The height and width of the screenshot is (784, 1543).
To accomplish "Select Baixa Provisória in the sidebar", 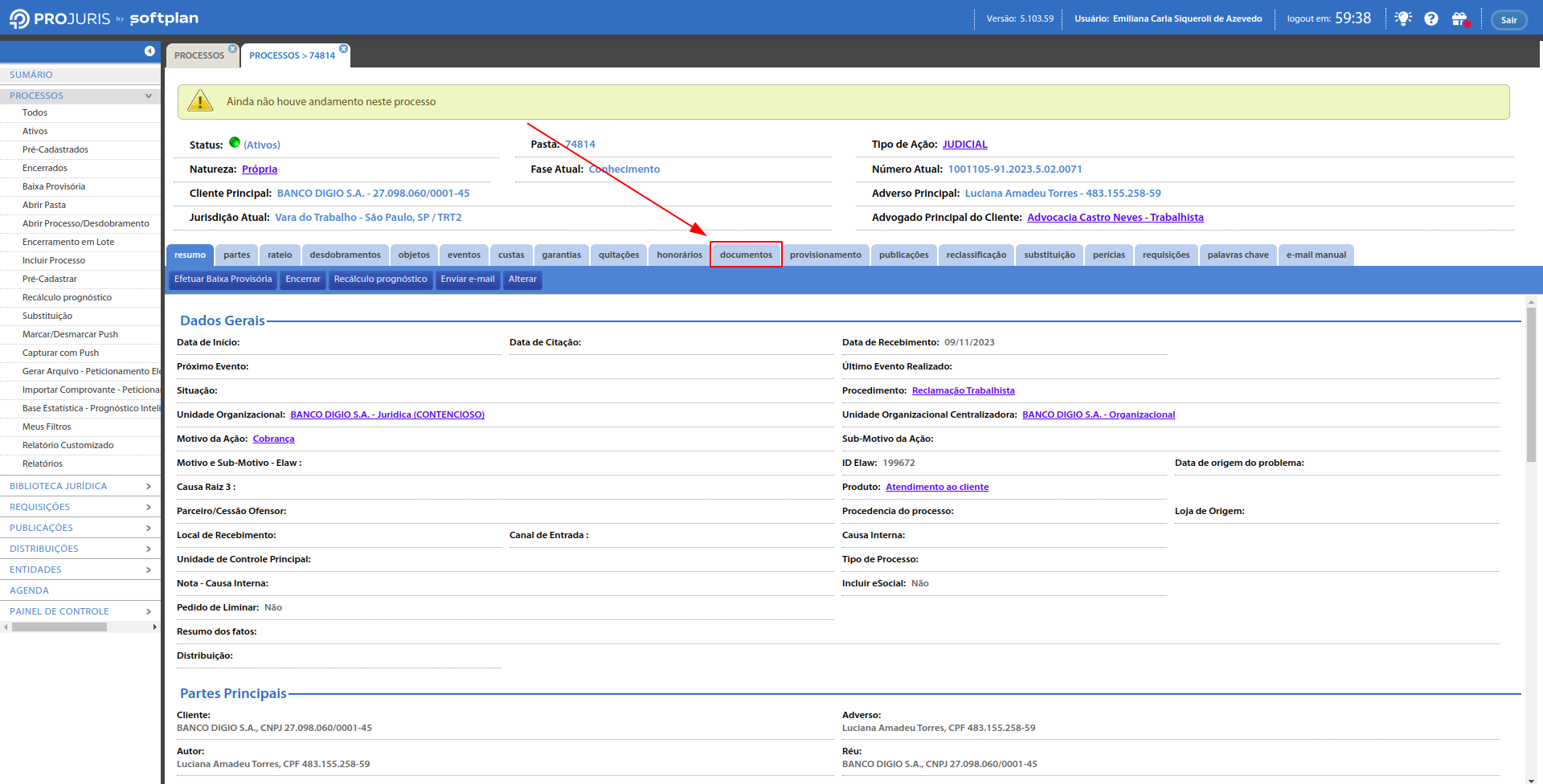I will [x=54, y=186].
